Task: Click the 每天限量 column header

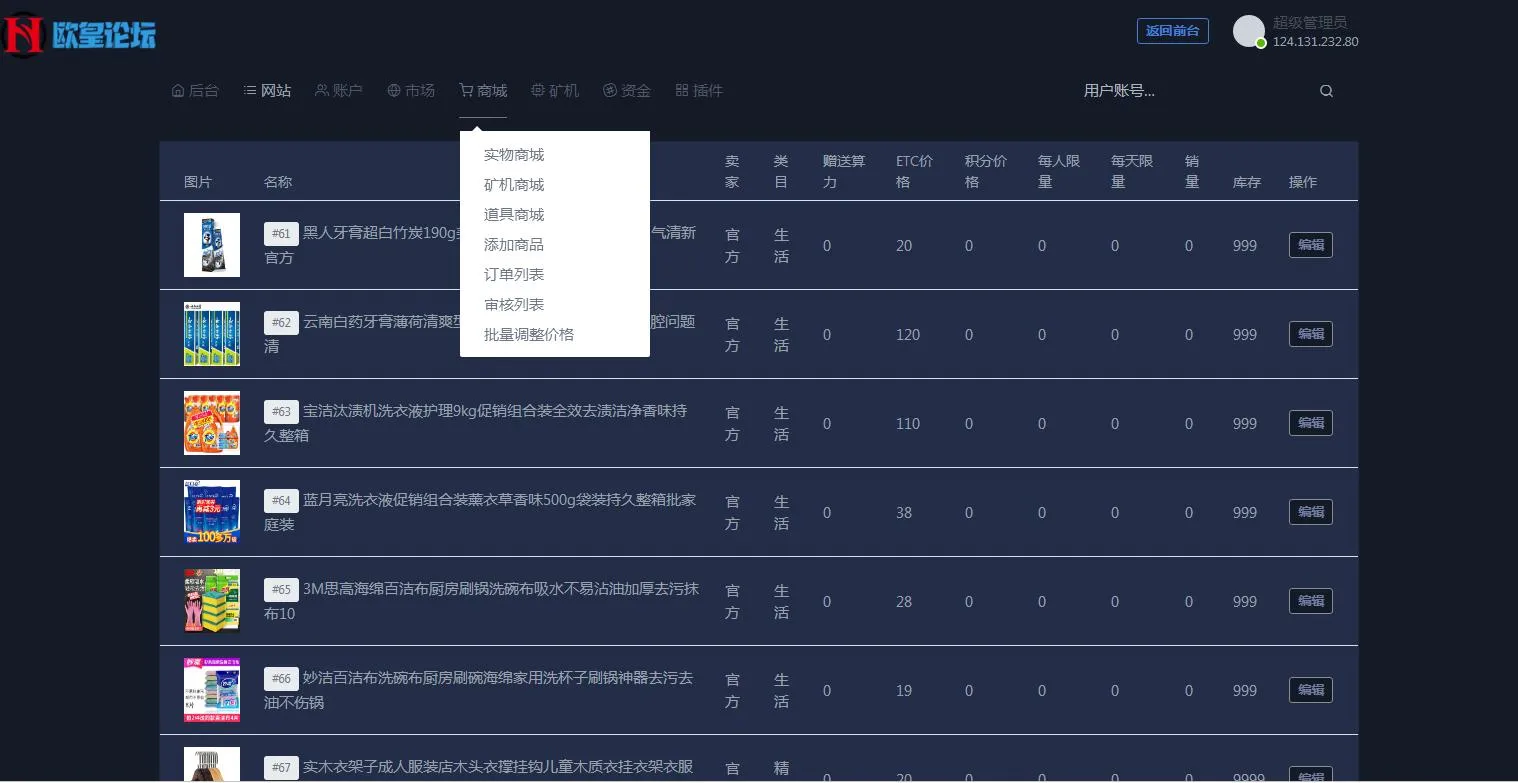Action: (1132, 171)
